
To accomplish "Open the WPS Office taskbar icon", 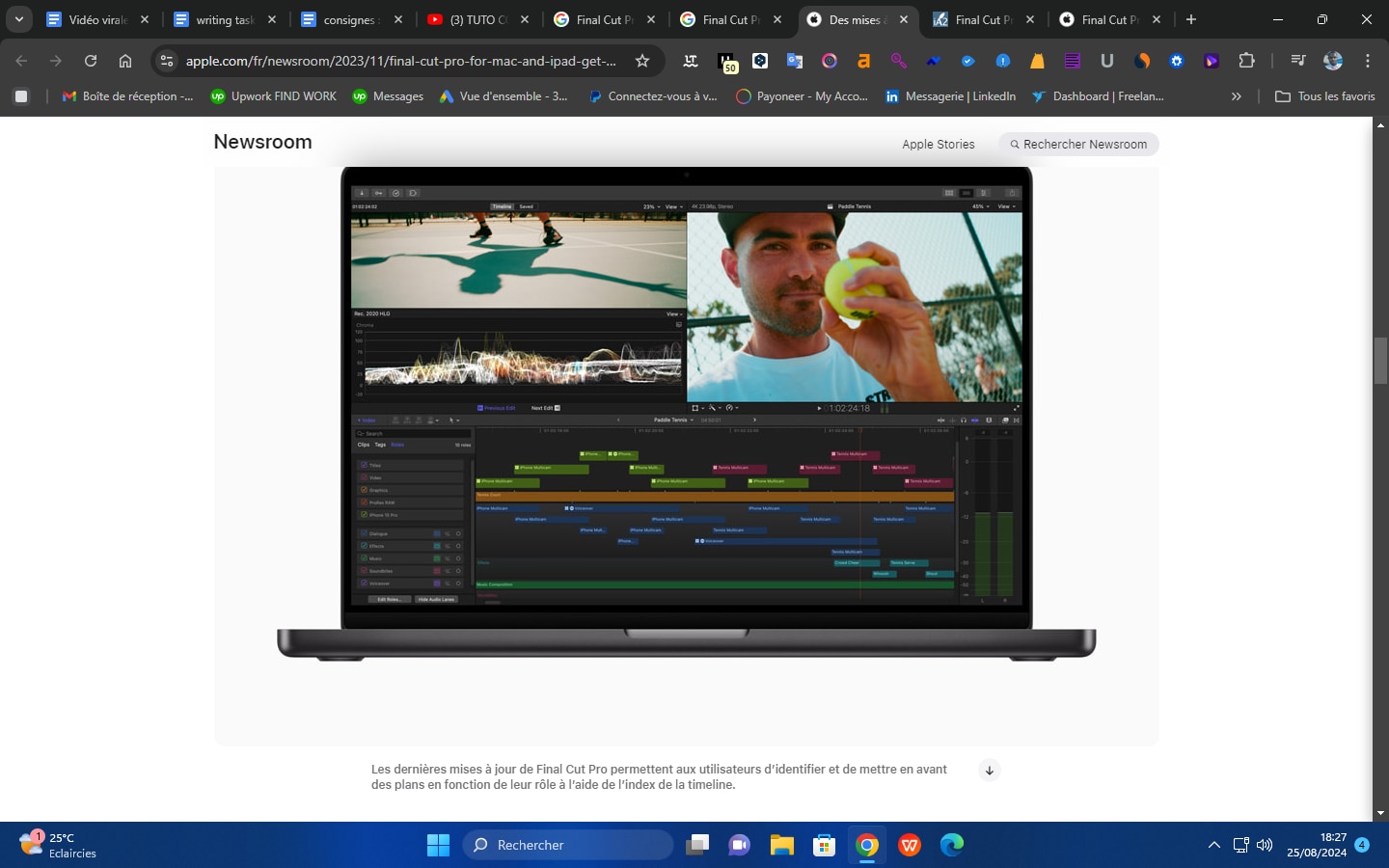I will [910, 845].
